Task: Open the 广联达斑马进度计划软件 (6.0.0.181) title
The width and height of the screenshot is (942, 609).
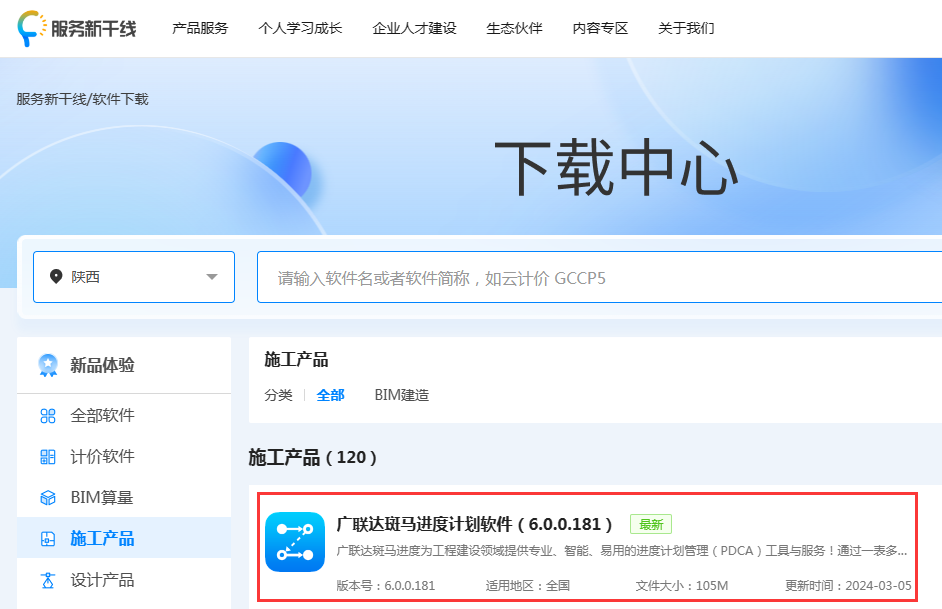Action: 474,524
